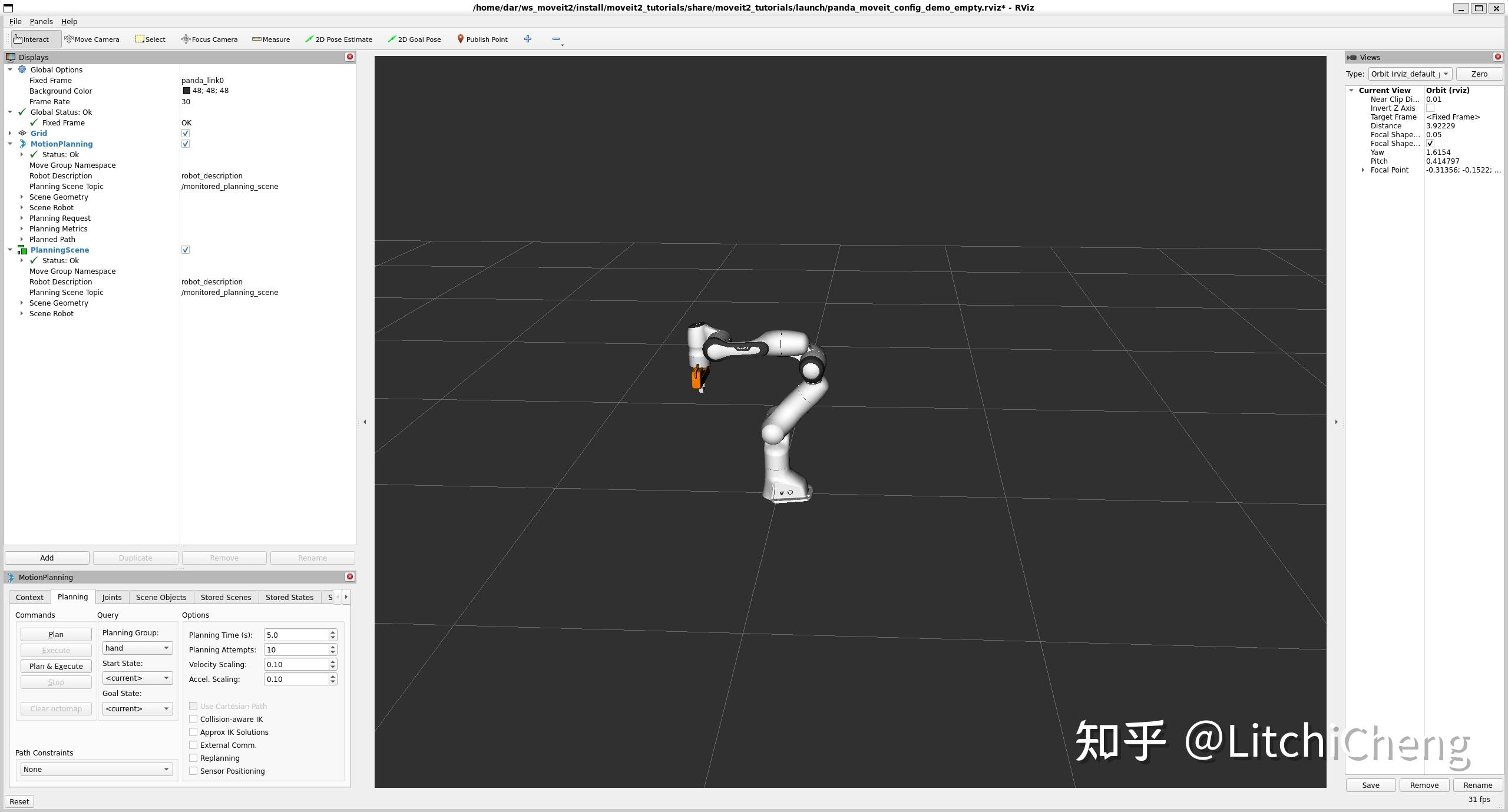The image size is (1508, 812).
Task: Enable Collision-aware IK
Action: point(193,719)
